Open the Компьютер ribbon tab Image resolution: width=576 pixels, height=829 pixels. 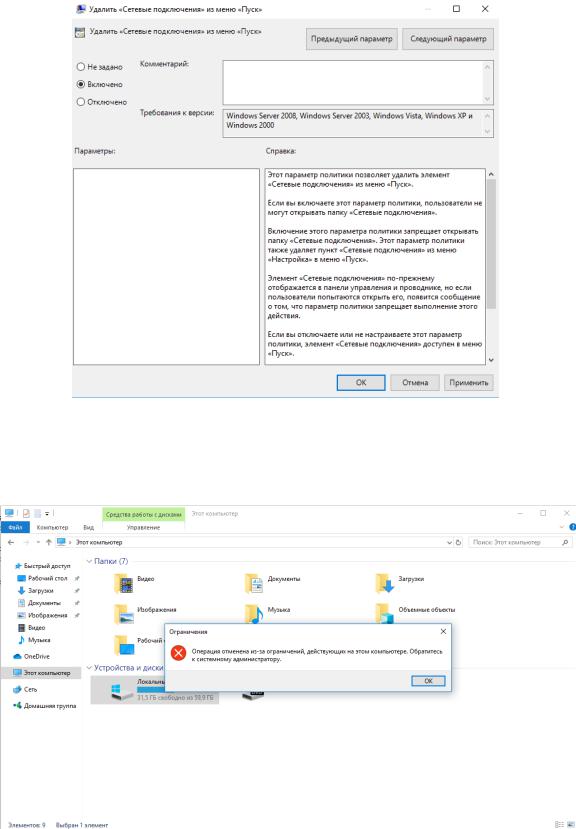click(x=52, y=527)
